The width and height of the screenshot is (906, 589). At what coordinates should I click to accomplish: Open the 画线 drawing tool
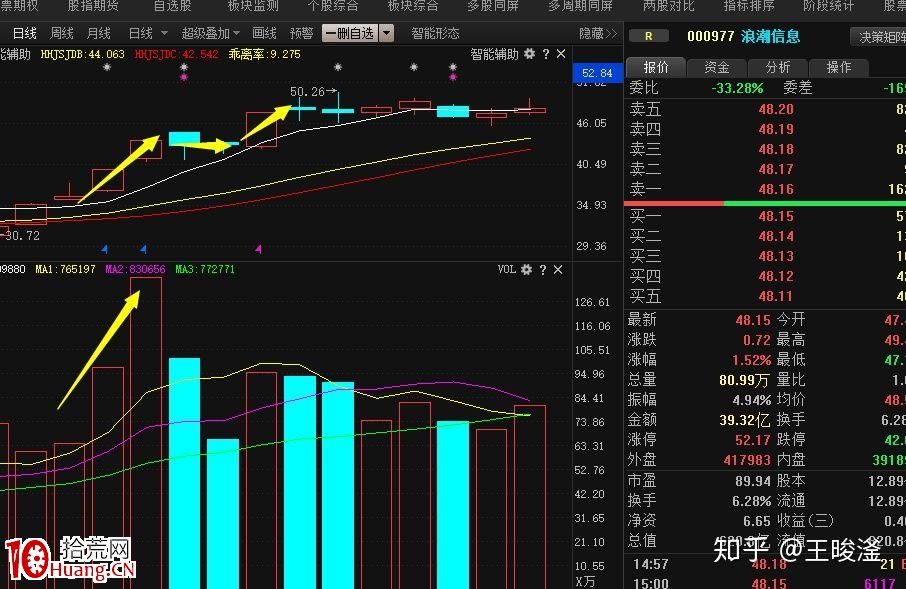click(262, 32)
